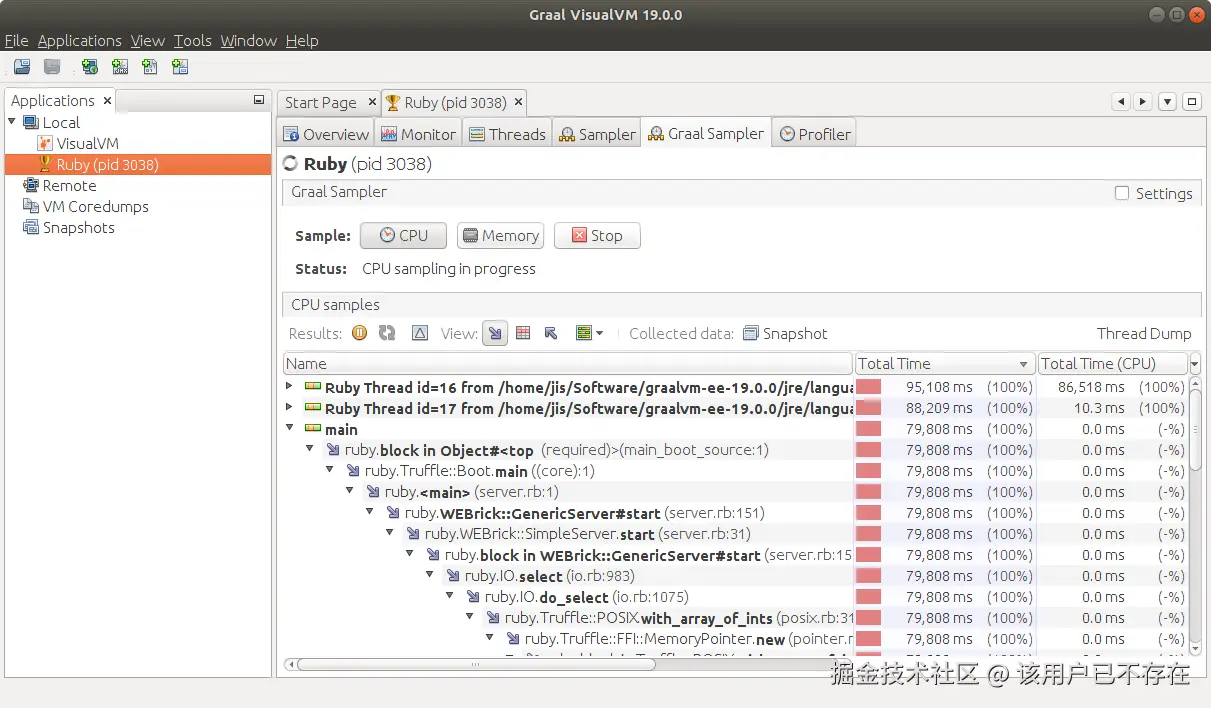Viewport: 1211px width, 708px height.
Task: Take a Snapshot of collected data
Action: [785, 334]
